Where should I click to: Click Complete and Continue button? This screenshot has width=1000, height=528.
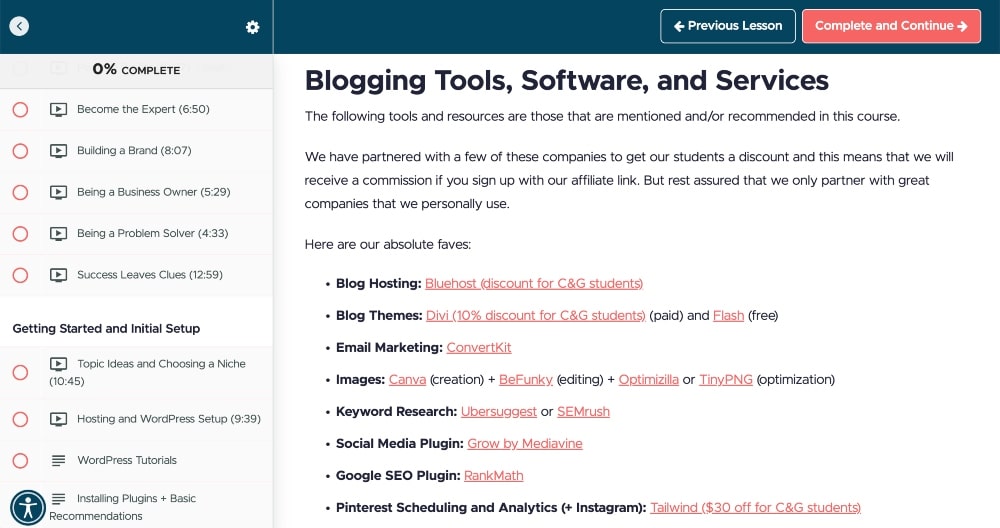point(891,26)
